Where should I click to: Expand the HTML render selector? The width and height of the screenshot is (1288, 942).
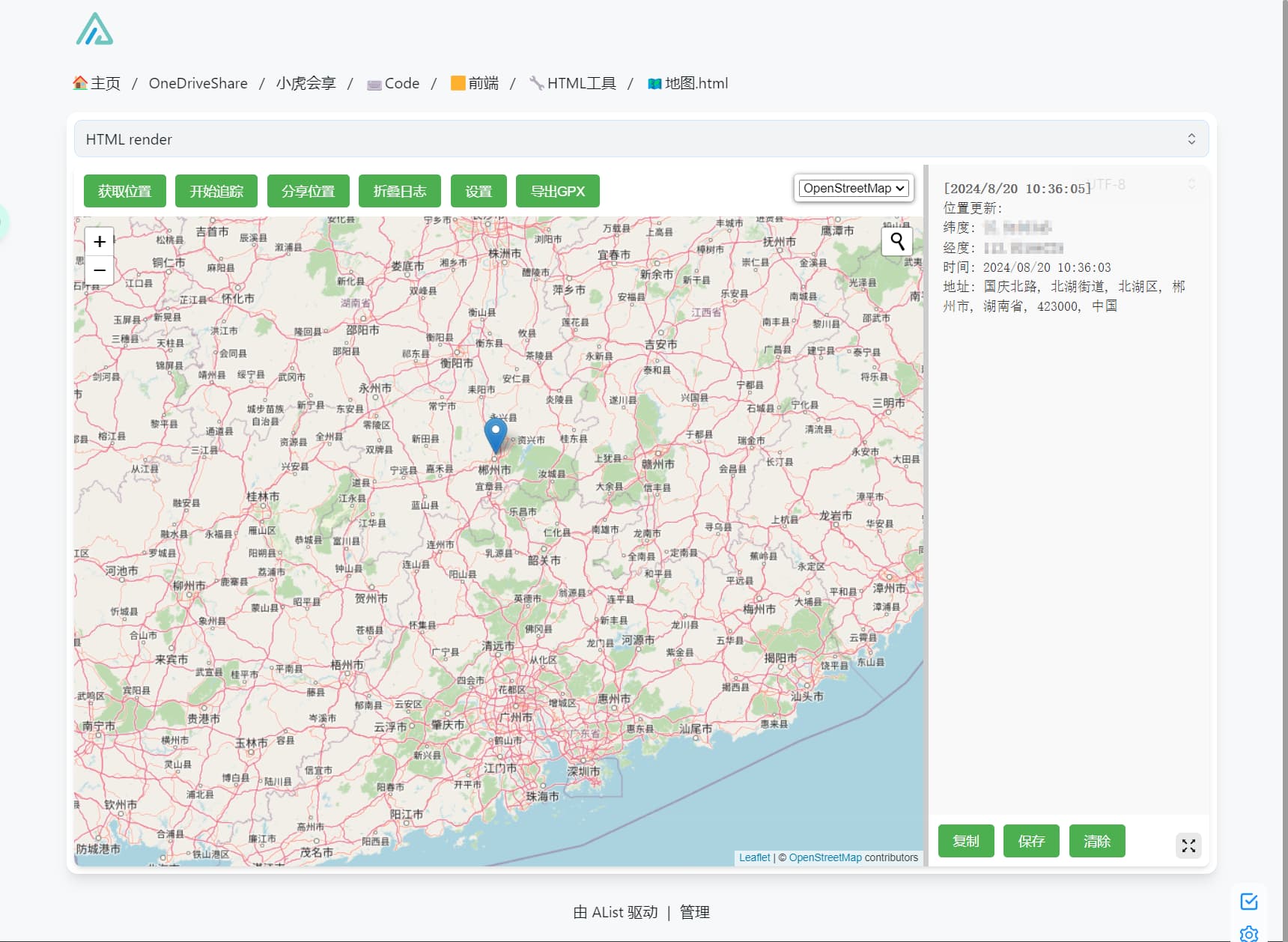pos(641,139)
